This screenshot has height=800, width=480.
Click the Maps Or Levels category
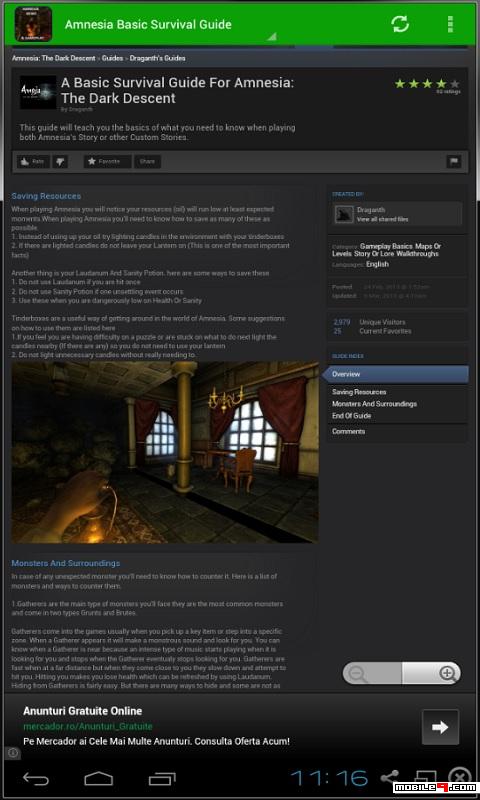click(386, 250)
